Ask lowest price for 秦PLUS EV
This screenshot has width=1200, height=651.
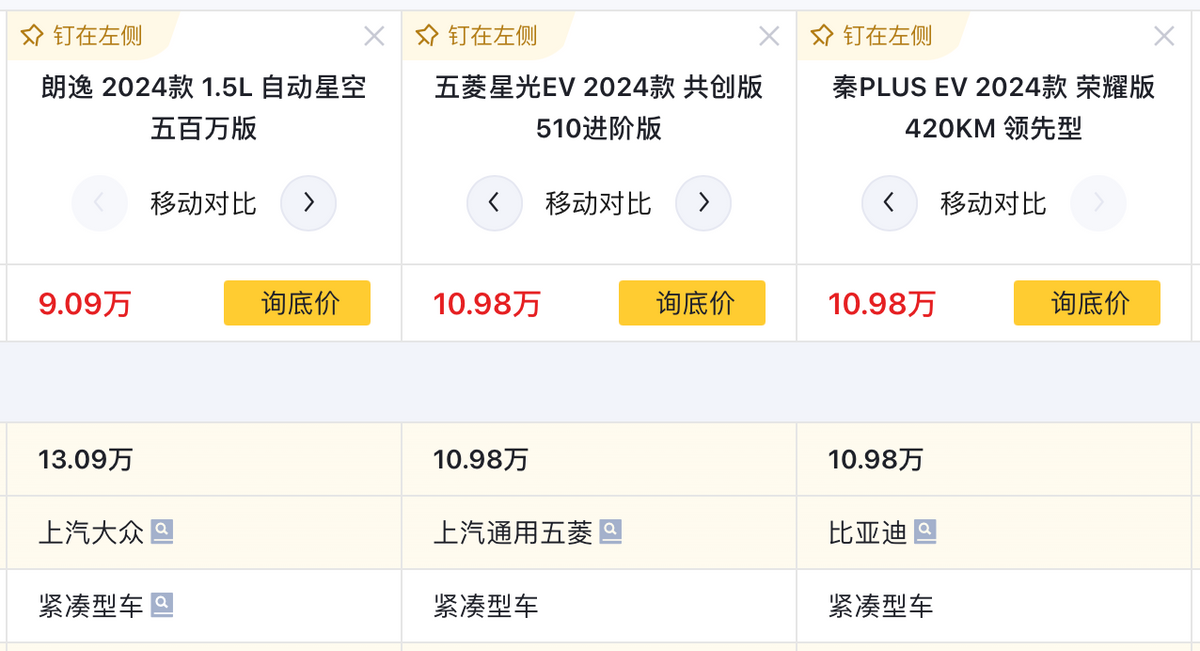[1086, 303]
